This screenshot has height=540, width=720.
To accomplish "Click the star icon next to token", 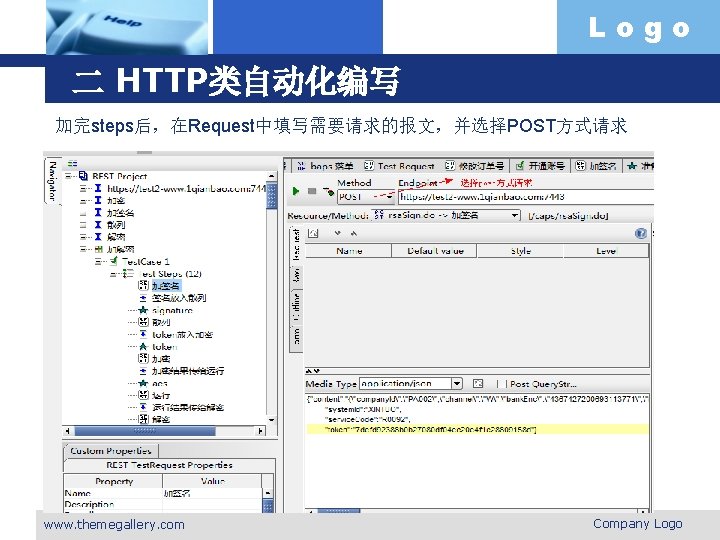I will [x=143, y=347].
